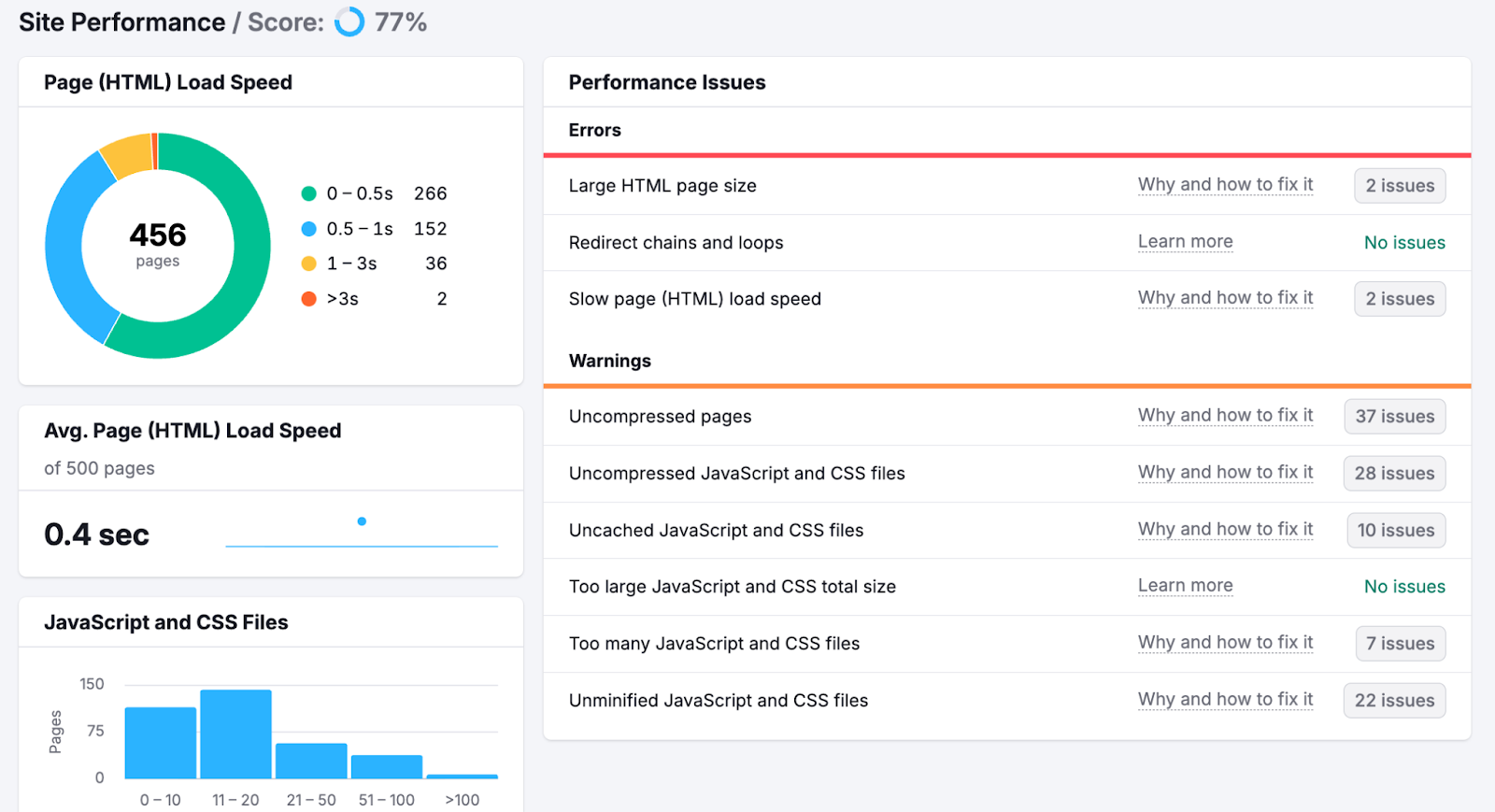Click the orange >3s legend dot
Image resolution: width=1495 pixels, height=812 pixels.
(x=308, y=298)
